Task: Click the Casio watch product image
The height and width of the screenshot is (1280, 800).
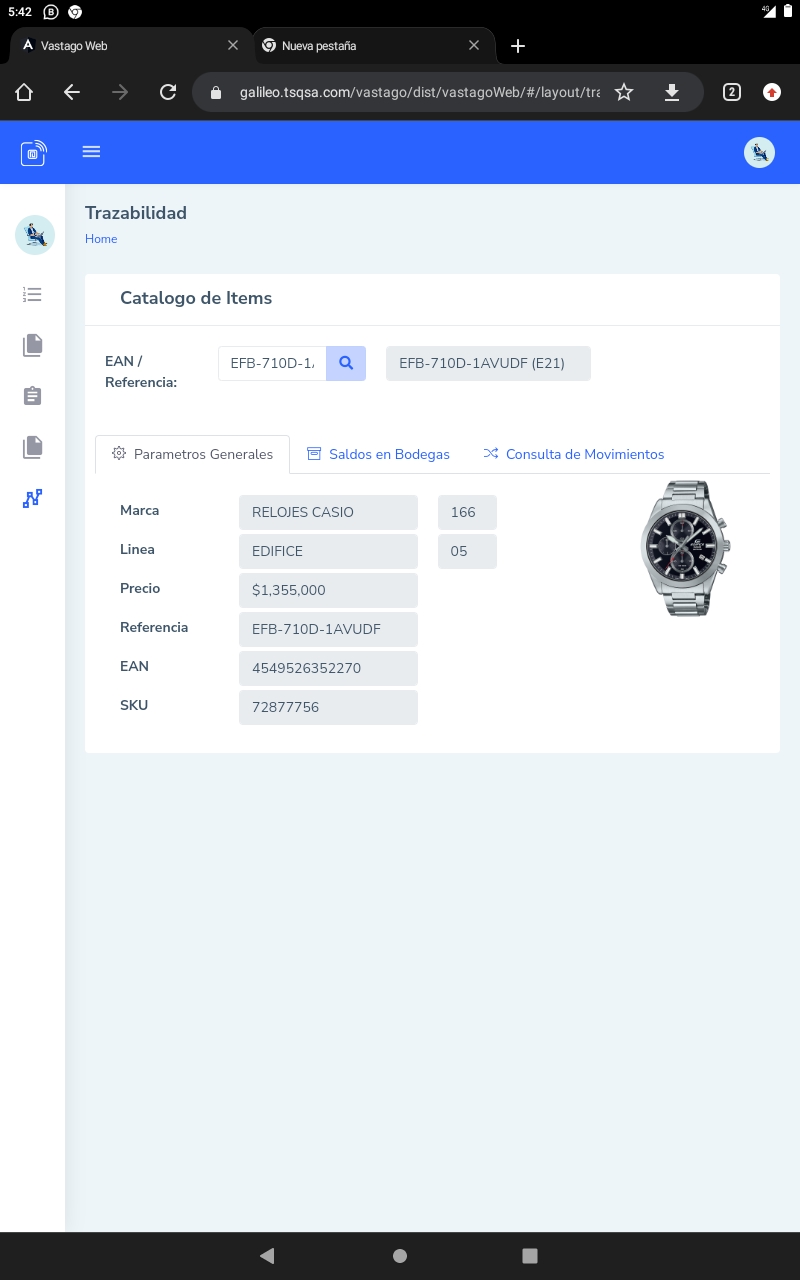Action: 686,547
